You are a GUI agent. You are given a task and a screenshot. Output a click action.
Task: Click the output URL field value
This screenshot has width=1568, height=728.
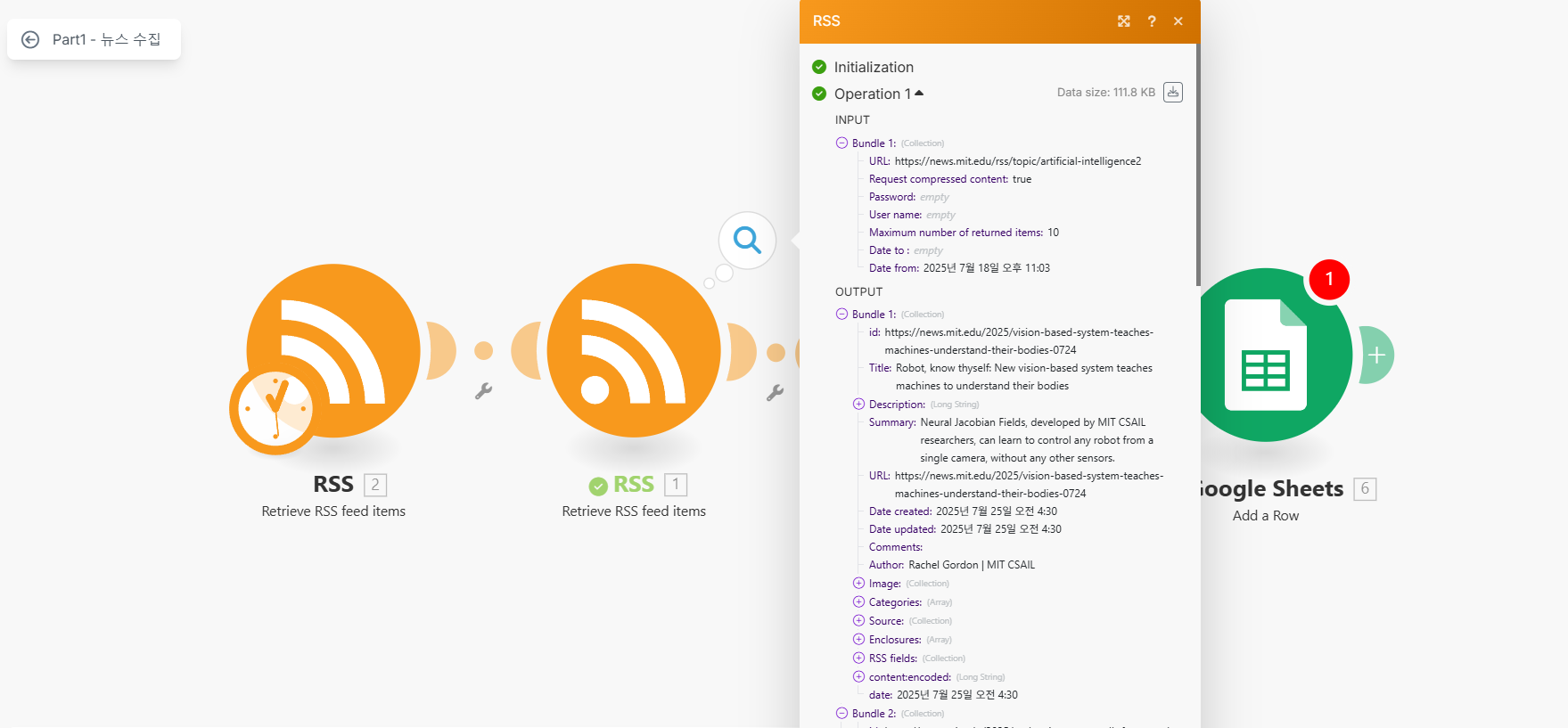click(x=1030, y=485)
